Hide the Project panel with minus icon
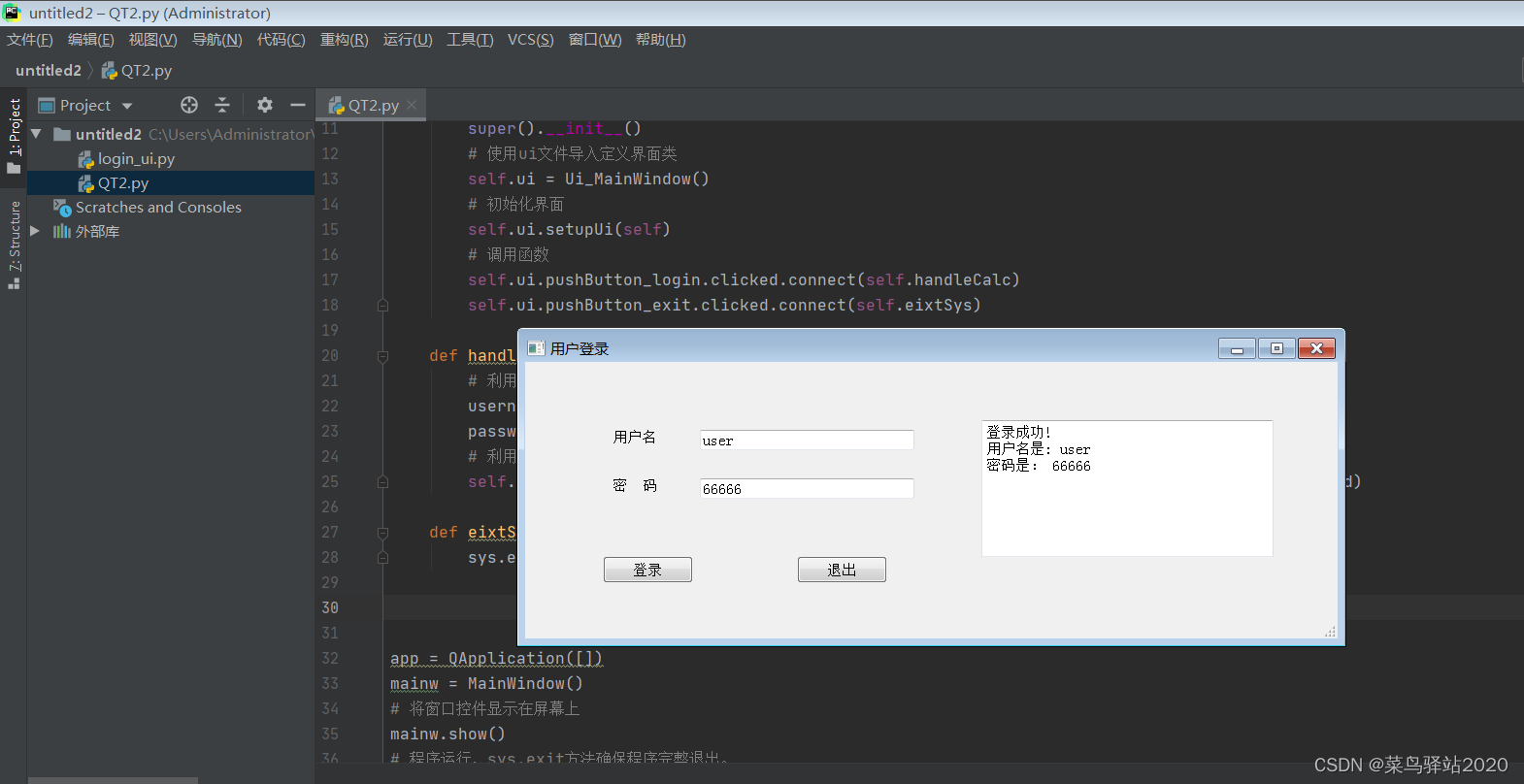1524x784 pixels. click(x=298, y=105)
